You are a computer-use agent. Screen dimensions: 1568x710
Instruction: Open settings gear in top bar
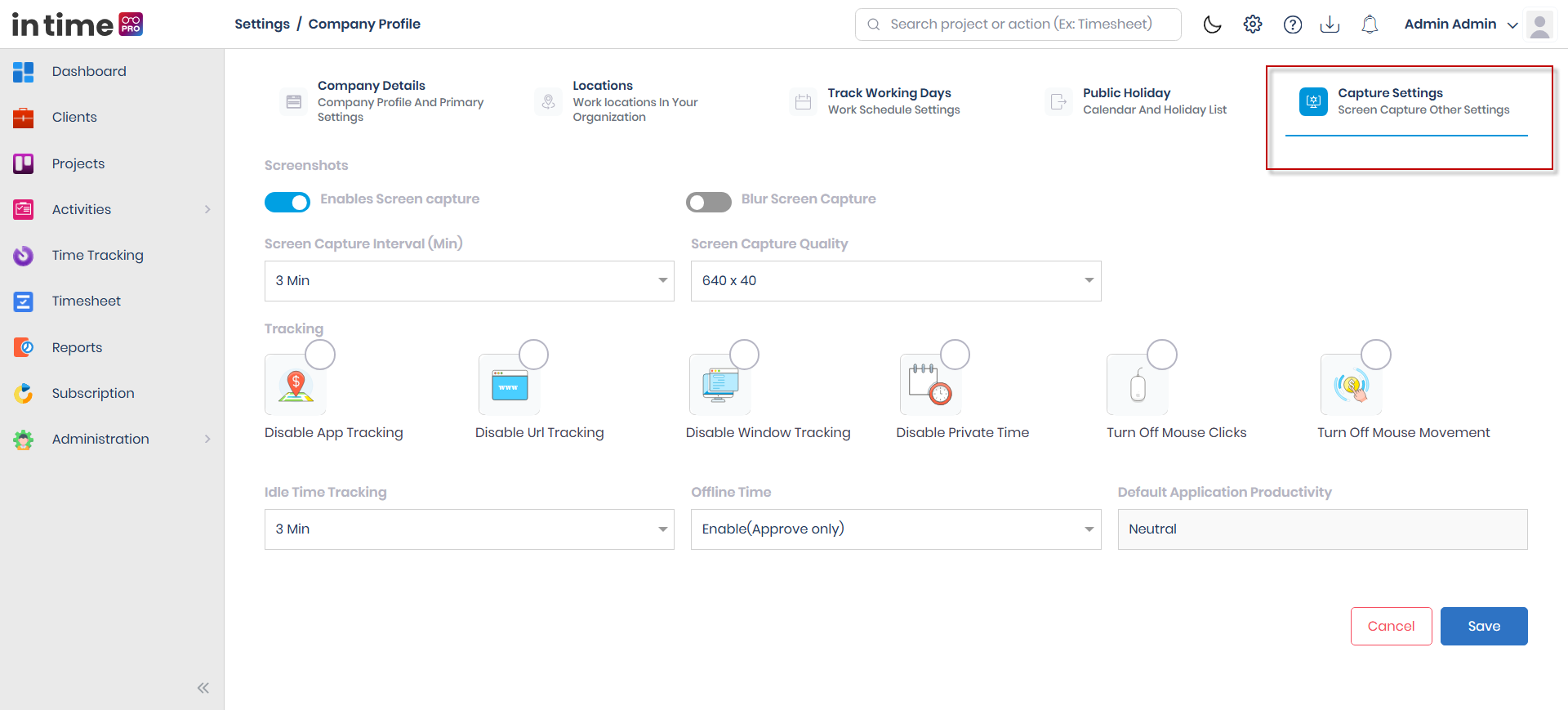click(x=1253, y=25)
